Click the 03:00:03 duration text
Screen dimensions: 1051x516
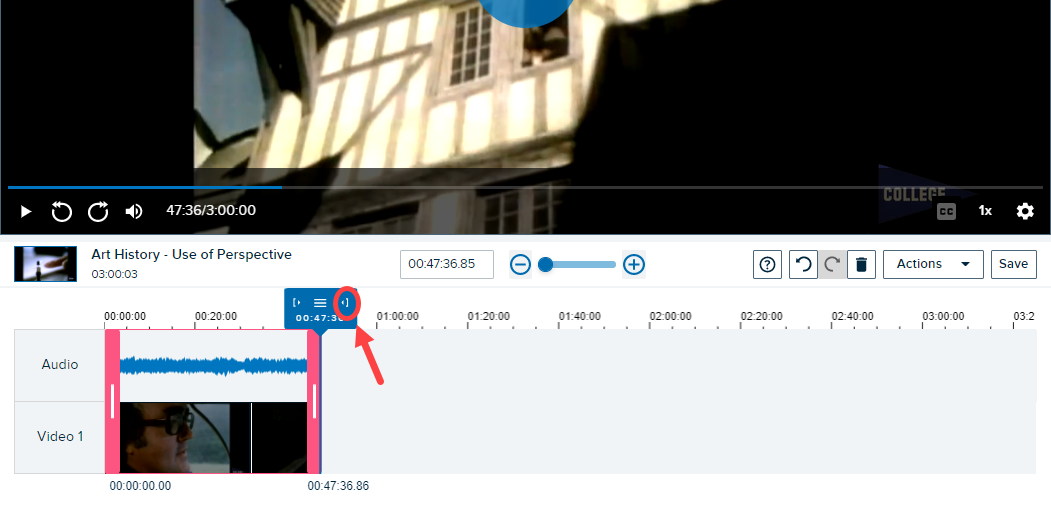pos(115,274)
